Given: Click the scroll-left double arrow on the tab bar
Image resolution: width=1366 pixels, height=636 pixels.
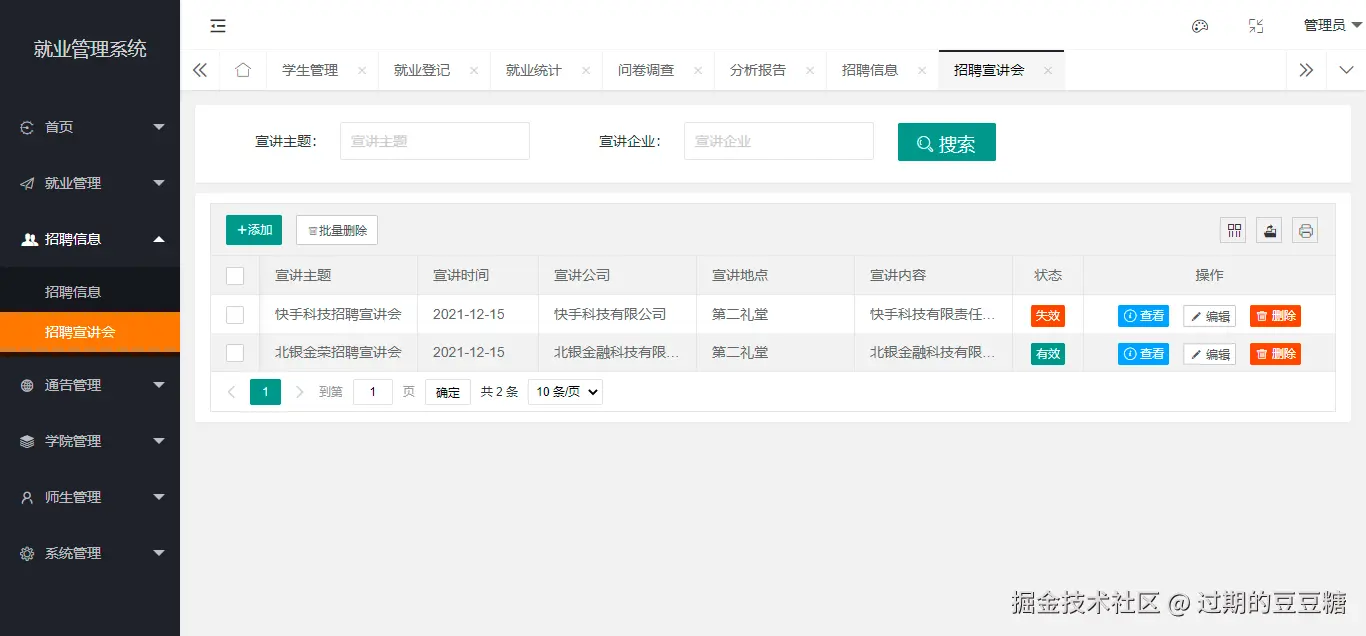Looking at the screenshot, I should pos(200,70).
